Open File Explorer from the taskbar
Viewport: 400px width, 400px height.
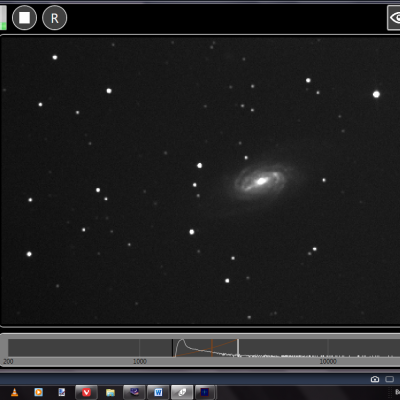(x=110, y=392)
